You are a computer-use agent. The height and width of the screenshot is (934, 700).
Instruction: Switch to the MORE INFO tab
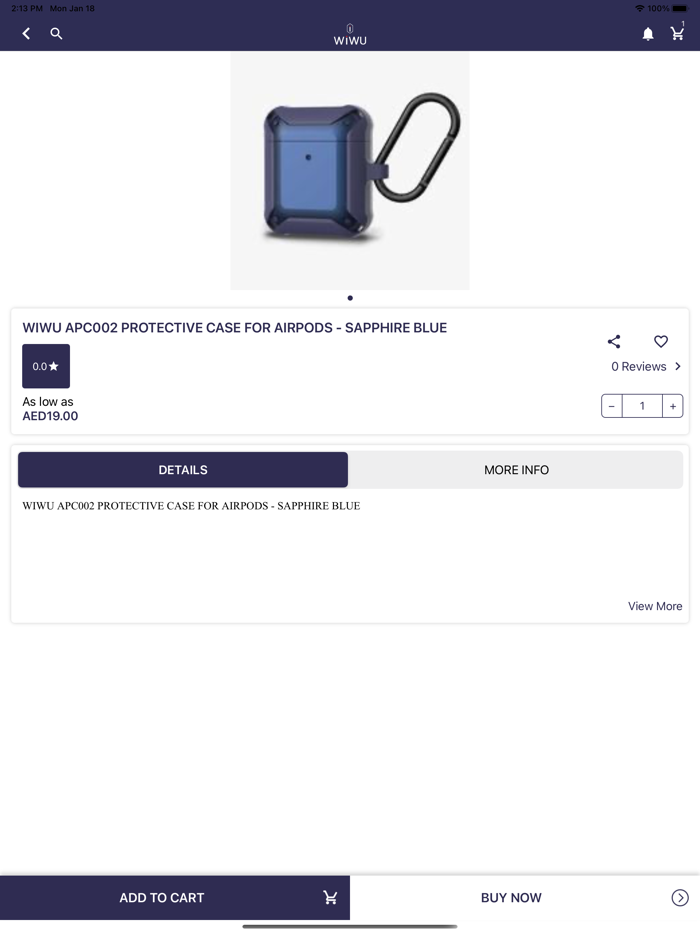pyautogui.click(x=516, y=470)
